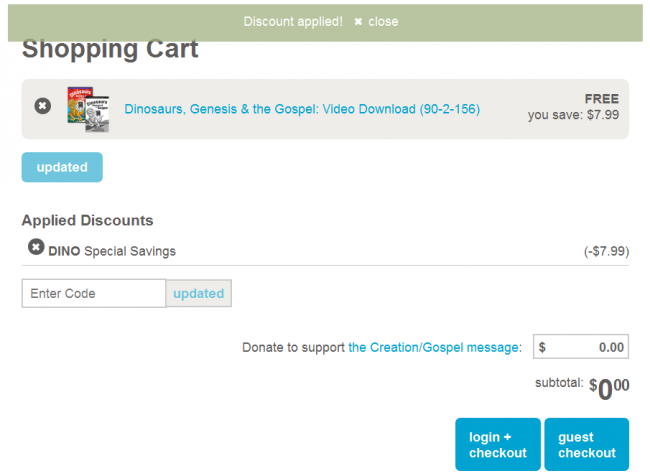This screenshot has height=476, width=650.
Task: Dismiss the Discount applied banner
Action: coord(375,21)
